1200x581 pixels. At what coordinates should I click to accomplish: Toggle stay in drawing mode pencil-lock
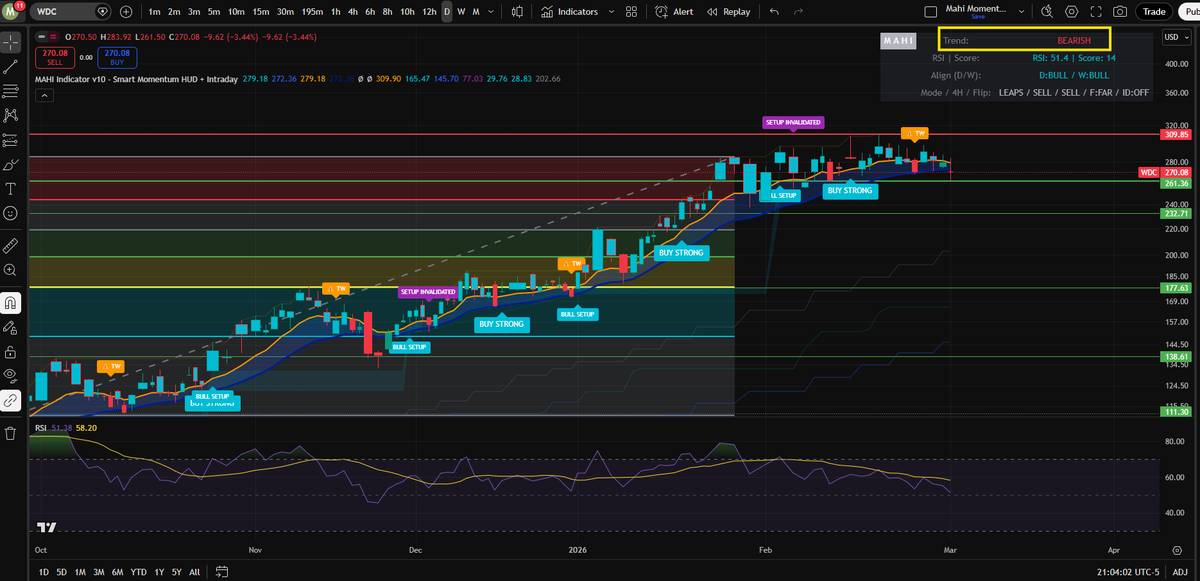[x=10, y=327]
